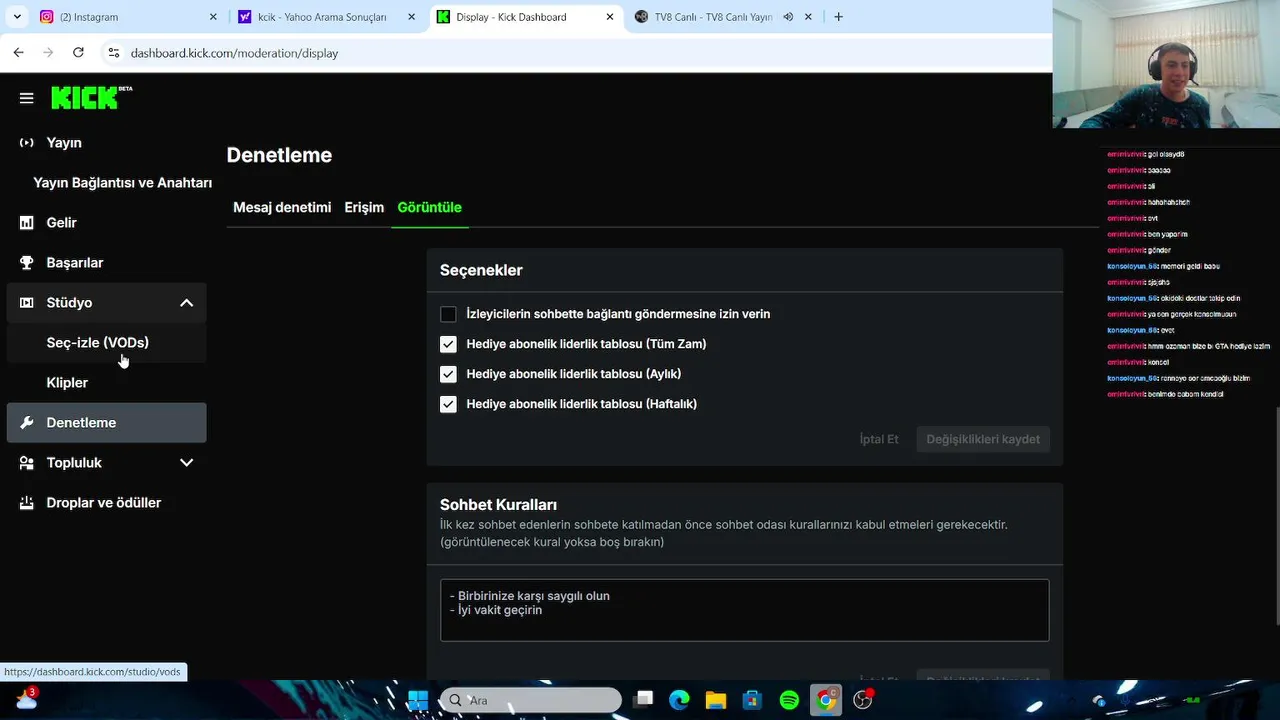View site information icon in address bar
1280x720 pixels.
[x=114, y=53]
